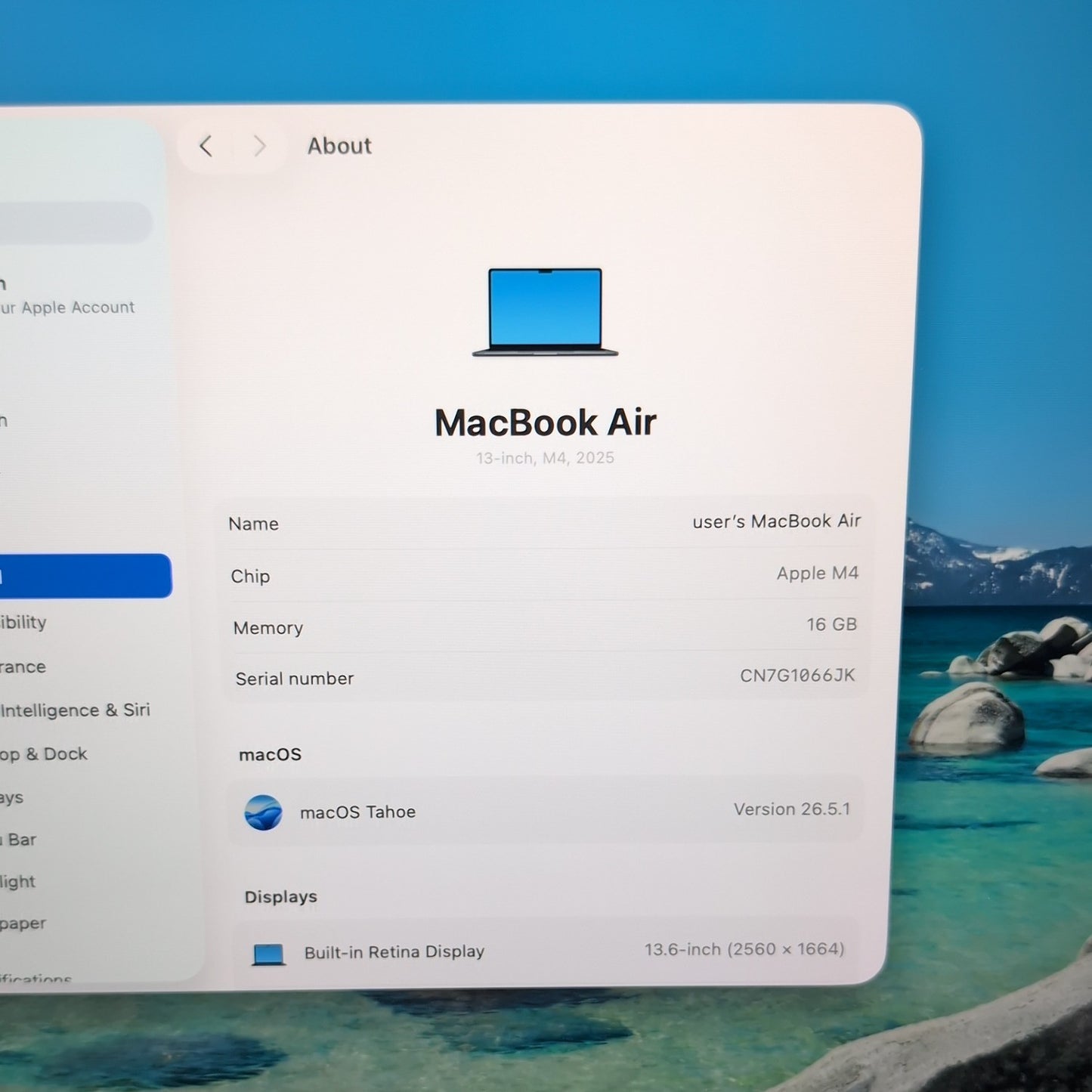
Task: Click the "Serial number" label
Action: pos(295,679)
